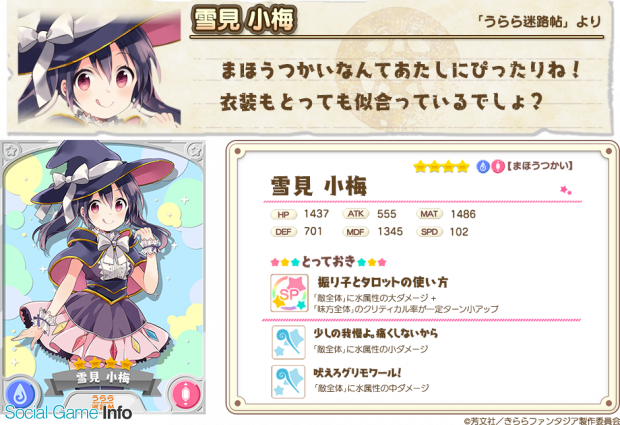This screenshot has width=620, height=425.
Task: Click the HP stat label
Action: pos(283,215)
